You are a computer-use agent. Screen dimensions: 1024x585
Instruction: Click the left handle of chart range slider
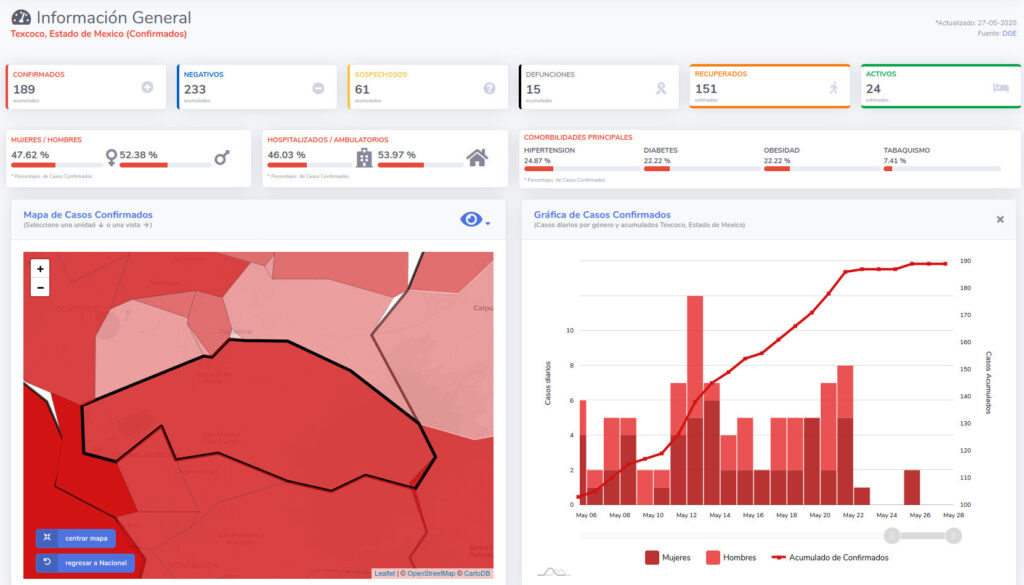(892, 535)
